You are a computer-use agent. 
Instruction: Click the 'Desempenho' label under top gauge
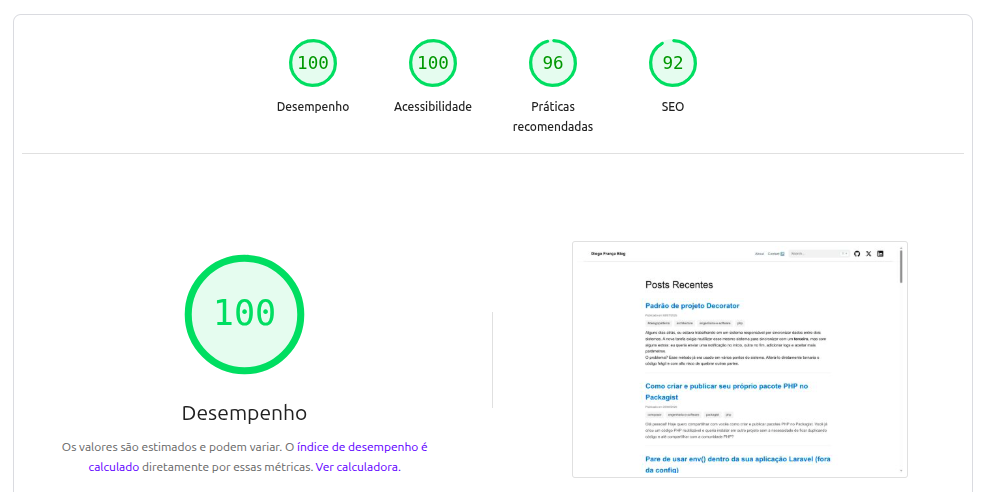tap(313, 107)
